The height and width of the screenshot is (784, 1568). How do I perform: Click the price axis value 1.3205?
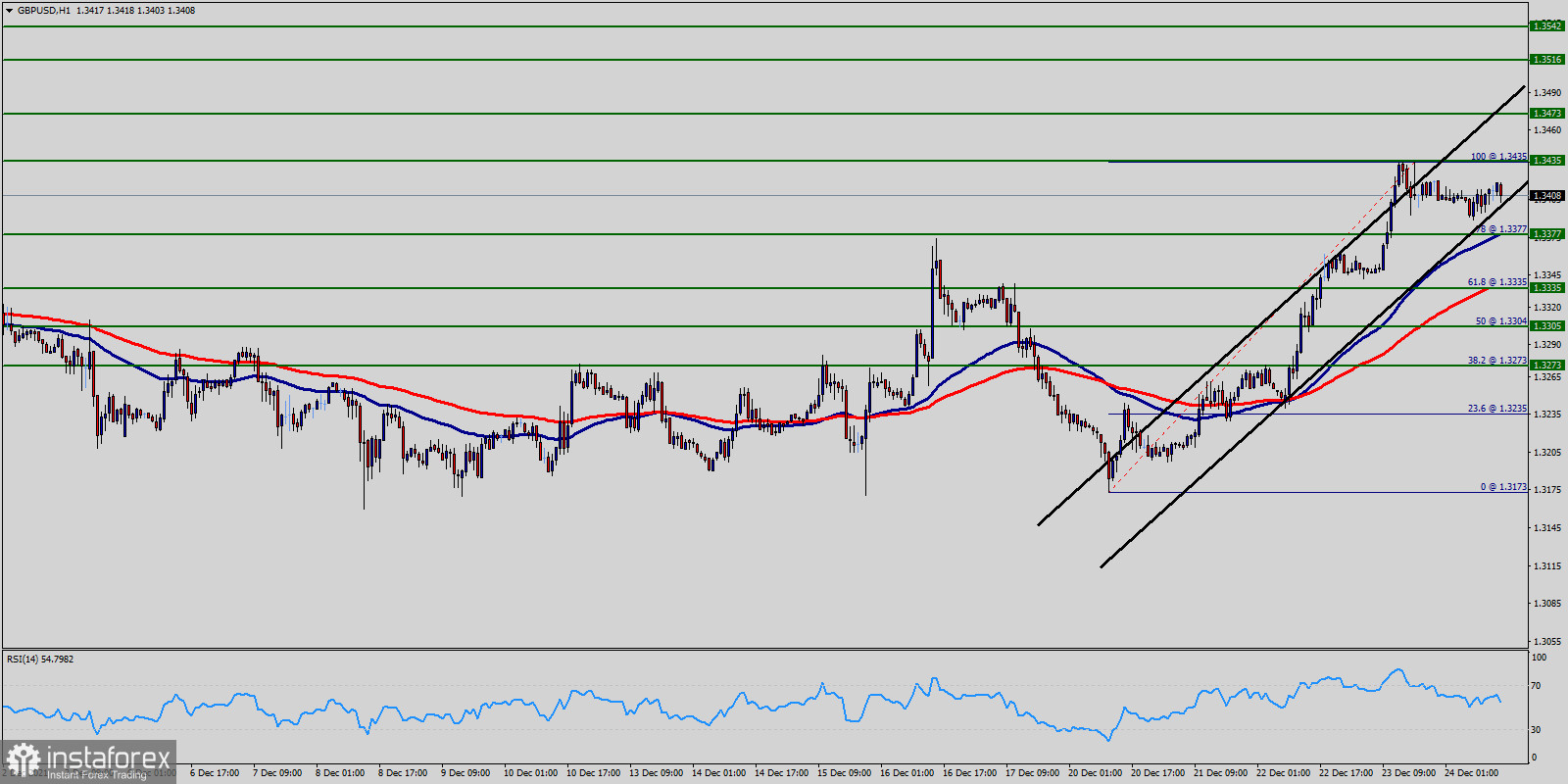pos(1546,453)
